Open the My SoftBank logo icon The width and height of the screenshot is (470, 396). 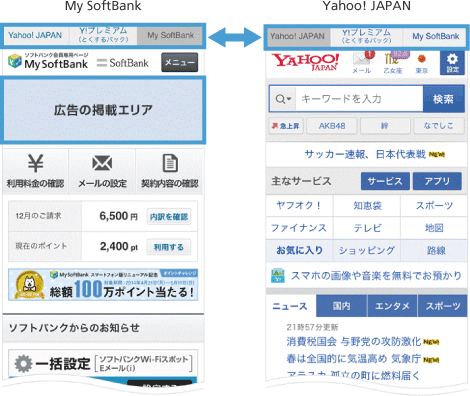click(15, 61)
